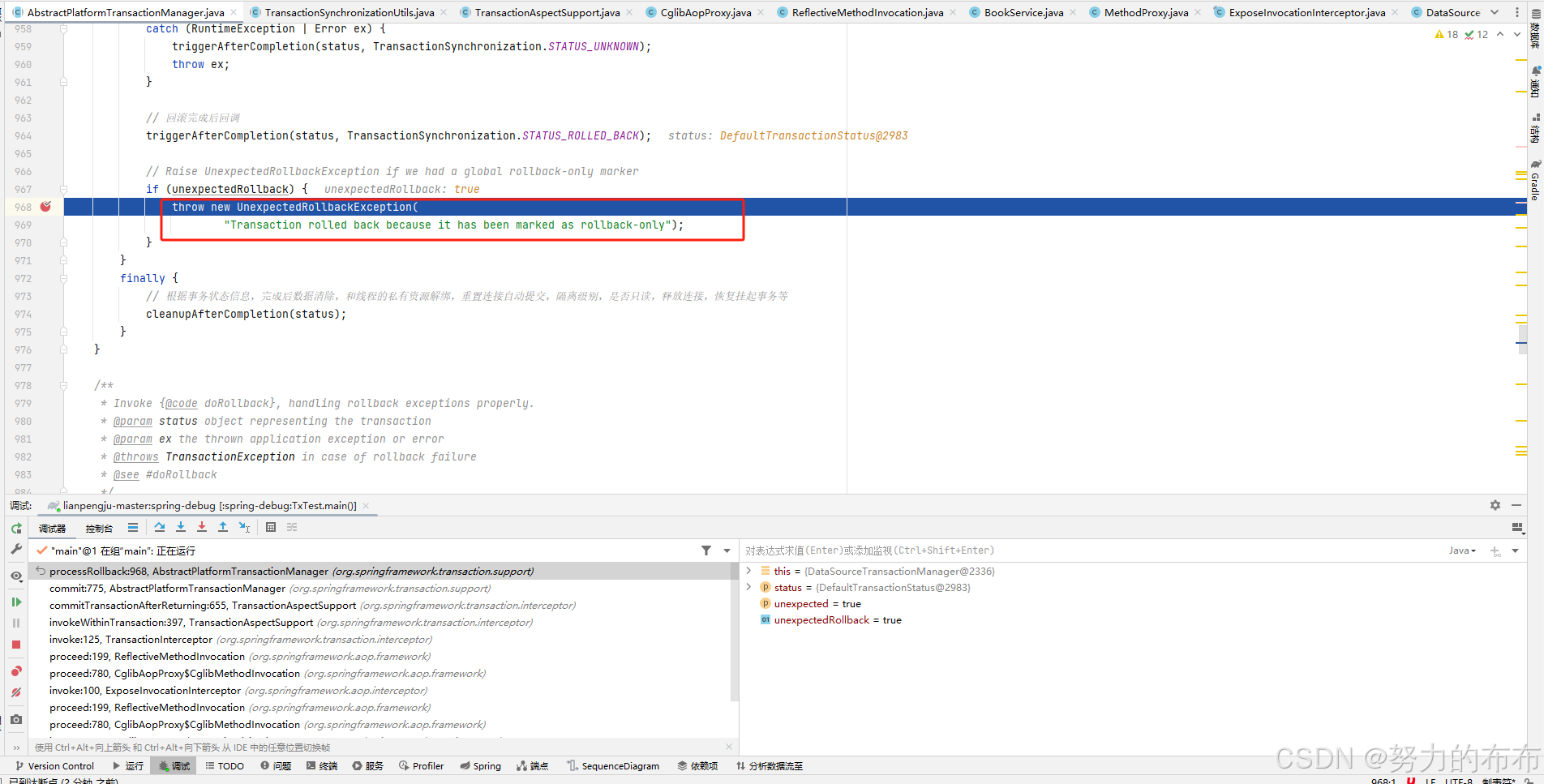The width and height of the screenshot is (1544, 784).
Task: Stop the debug session red square
Action: [x=16, y=645]
